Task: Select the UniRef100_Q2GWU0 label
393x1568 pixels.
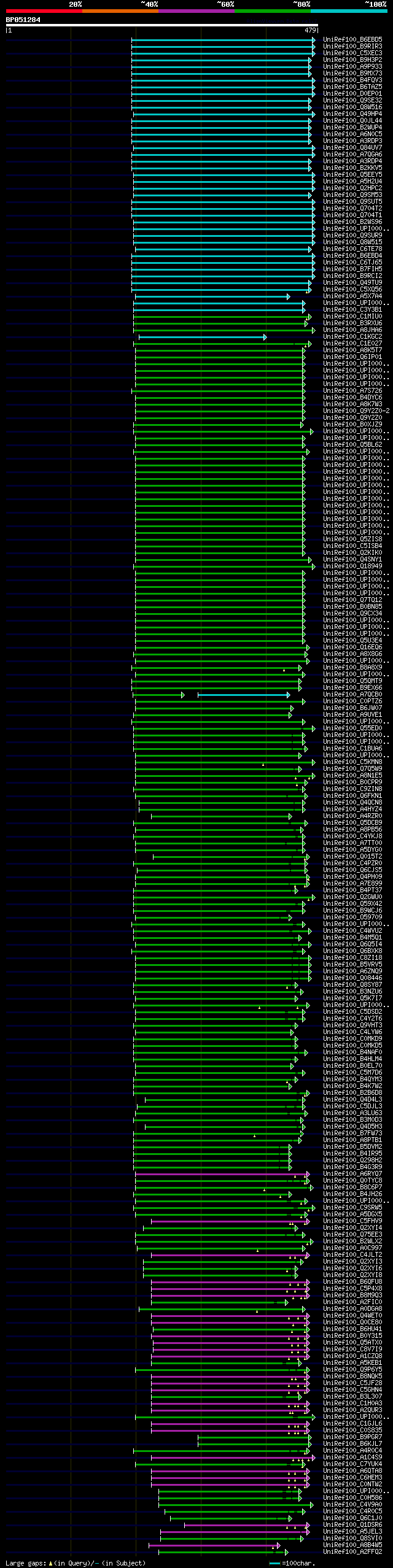Action: pos(352,897)
